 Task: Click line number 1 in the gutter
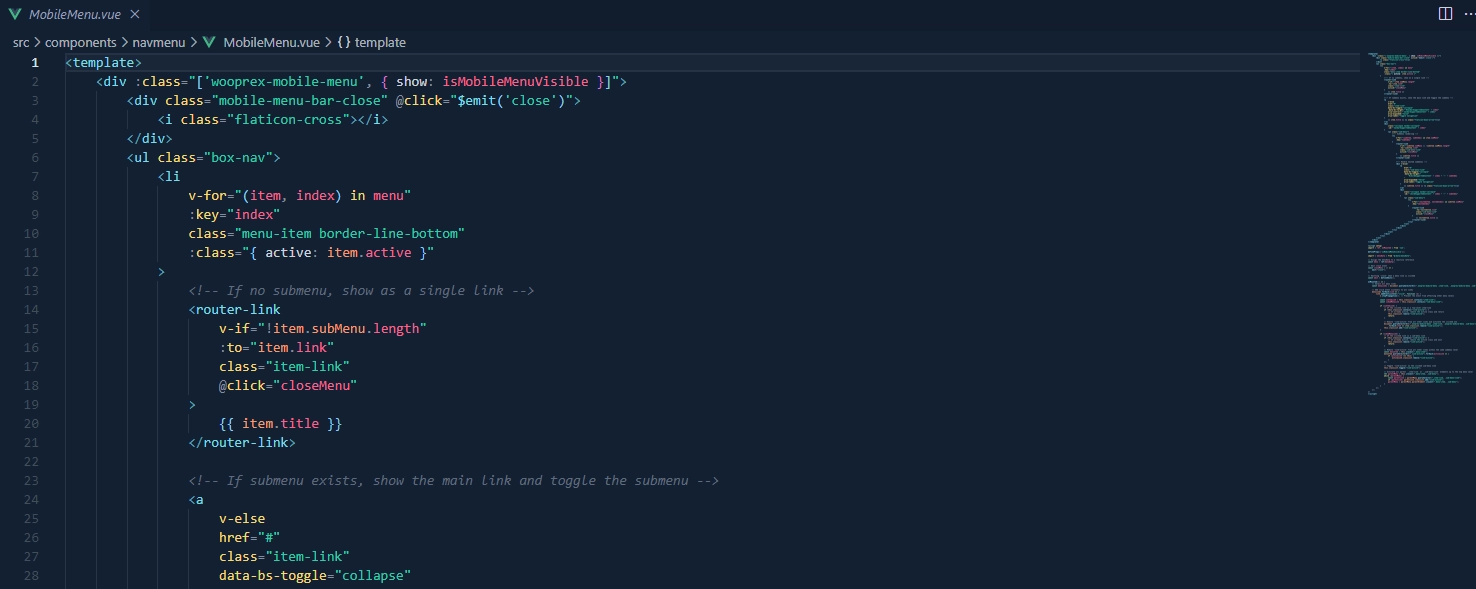(x=34, y=62)
